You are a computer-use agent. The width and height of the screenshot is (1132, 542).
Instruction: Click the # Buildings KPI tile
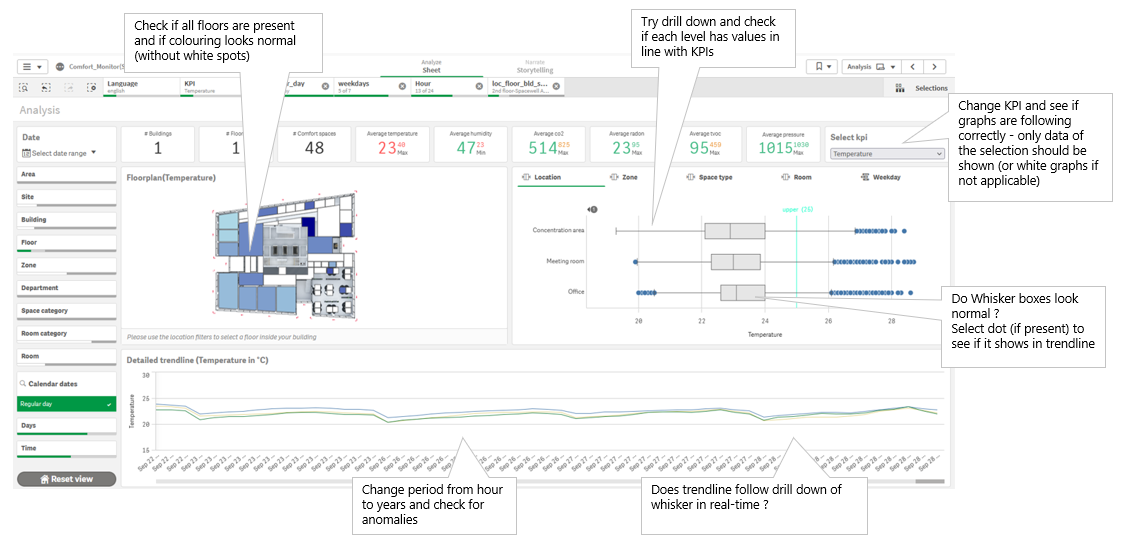158,144
